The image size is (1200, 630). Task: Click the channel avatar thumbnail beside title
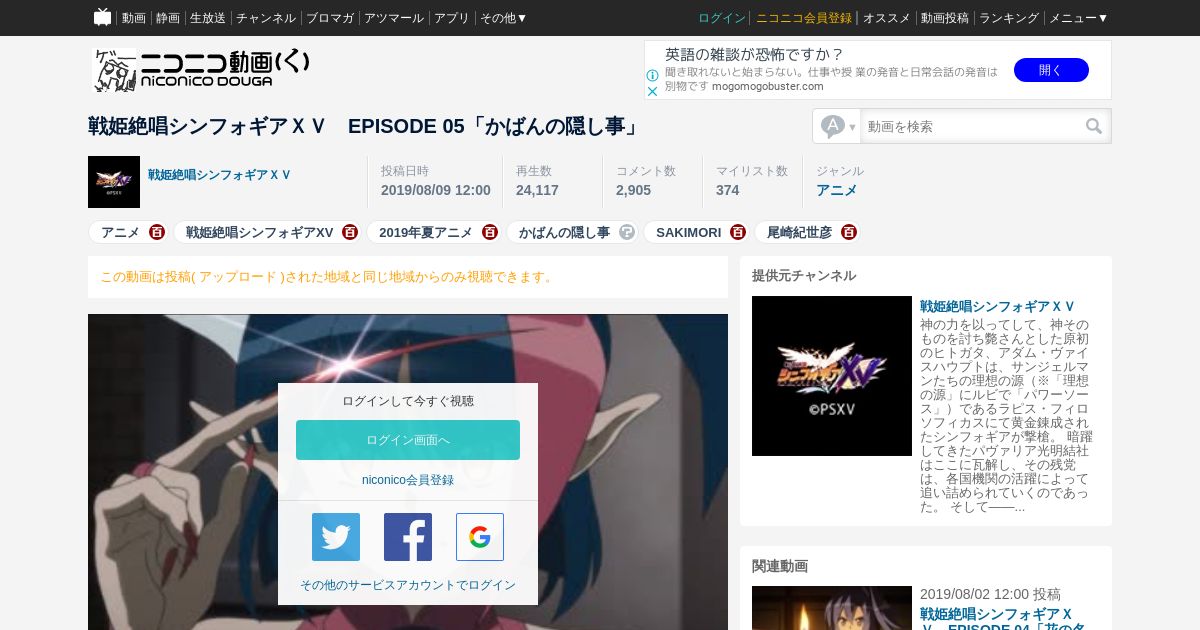[114, 182]
